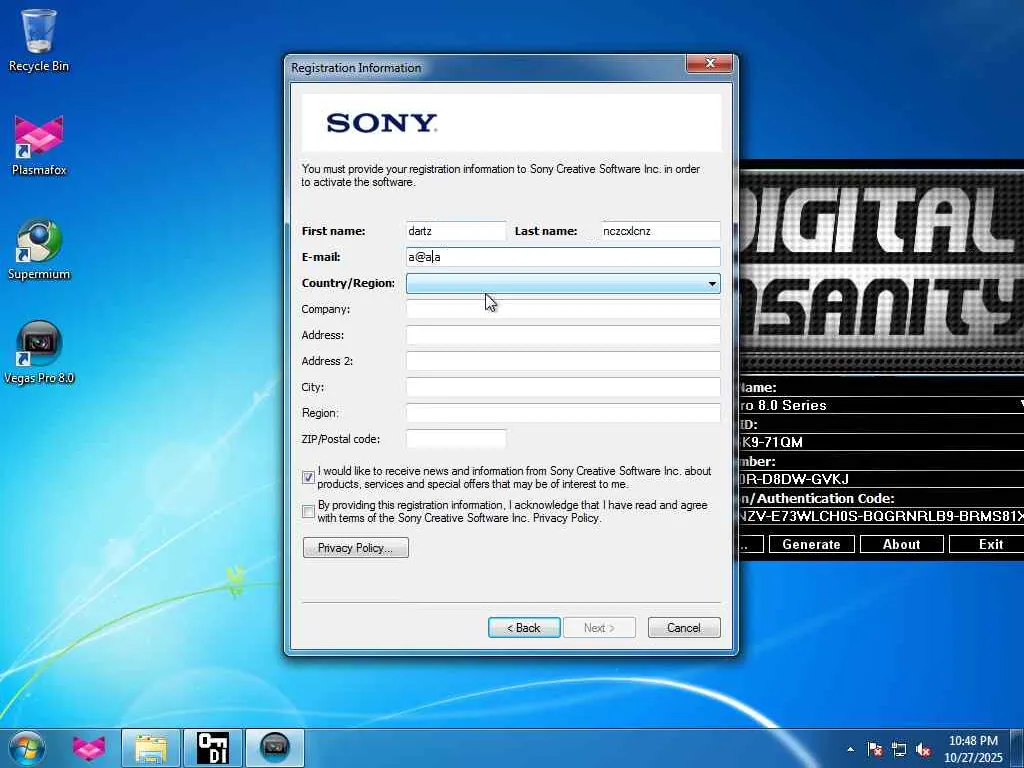Close the Registration Information dialog
The height and width of the screenshot is (768, 1024).
pos(710,63)
